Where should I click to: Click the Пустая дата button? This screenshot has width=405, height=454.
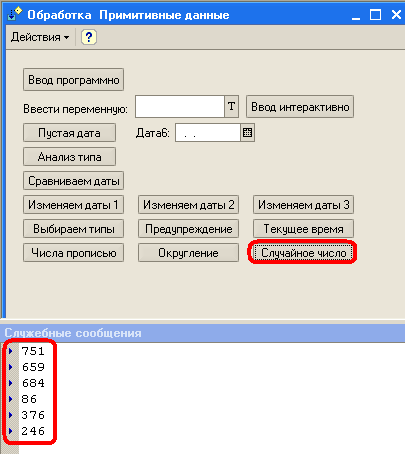(69, 133)
